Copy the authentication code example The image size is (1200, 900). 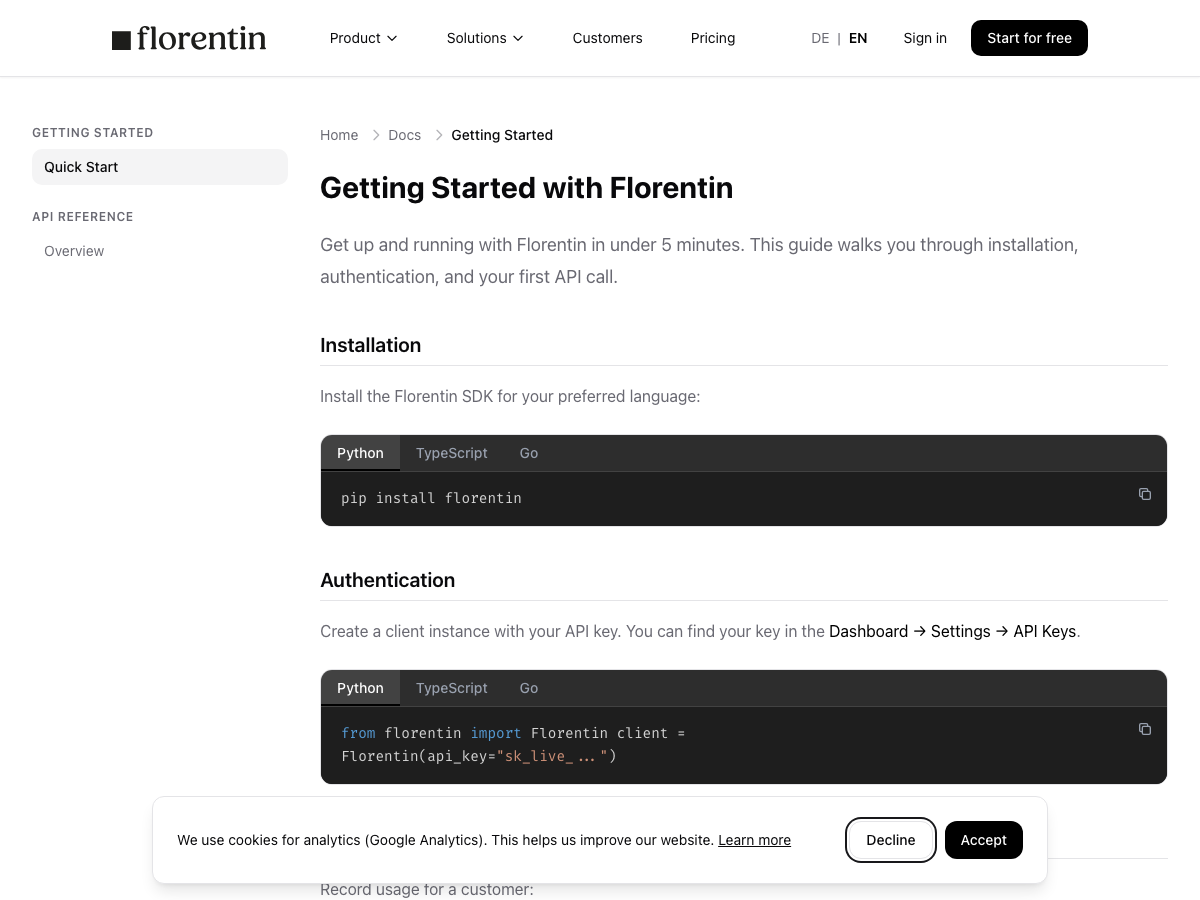[x=1144, y=729]
